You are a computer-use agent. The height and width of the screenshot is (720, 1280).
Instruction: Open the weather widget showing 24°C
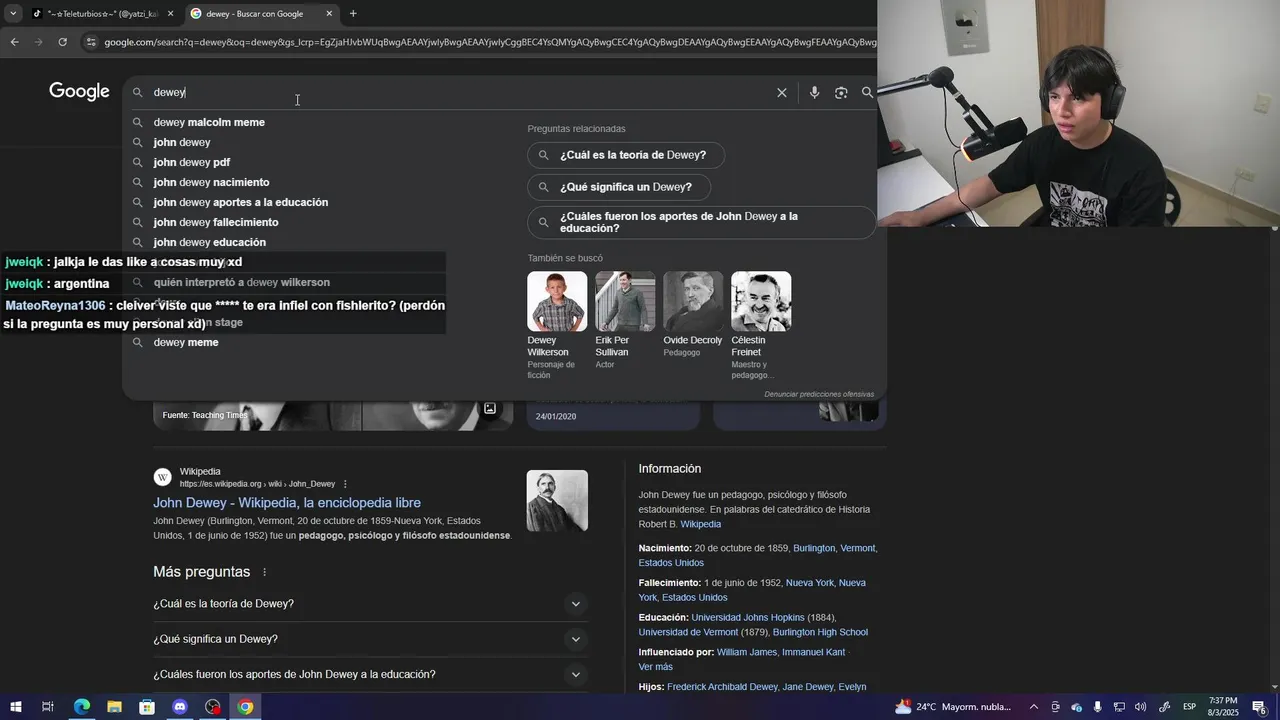coord(953,707)
